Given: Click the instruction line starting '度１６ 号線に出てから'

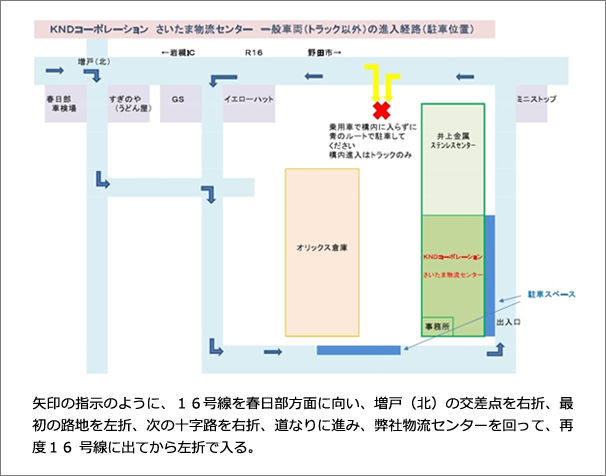Looking at the screenshot, I should (143, 447).
